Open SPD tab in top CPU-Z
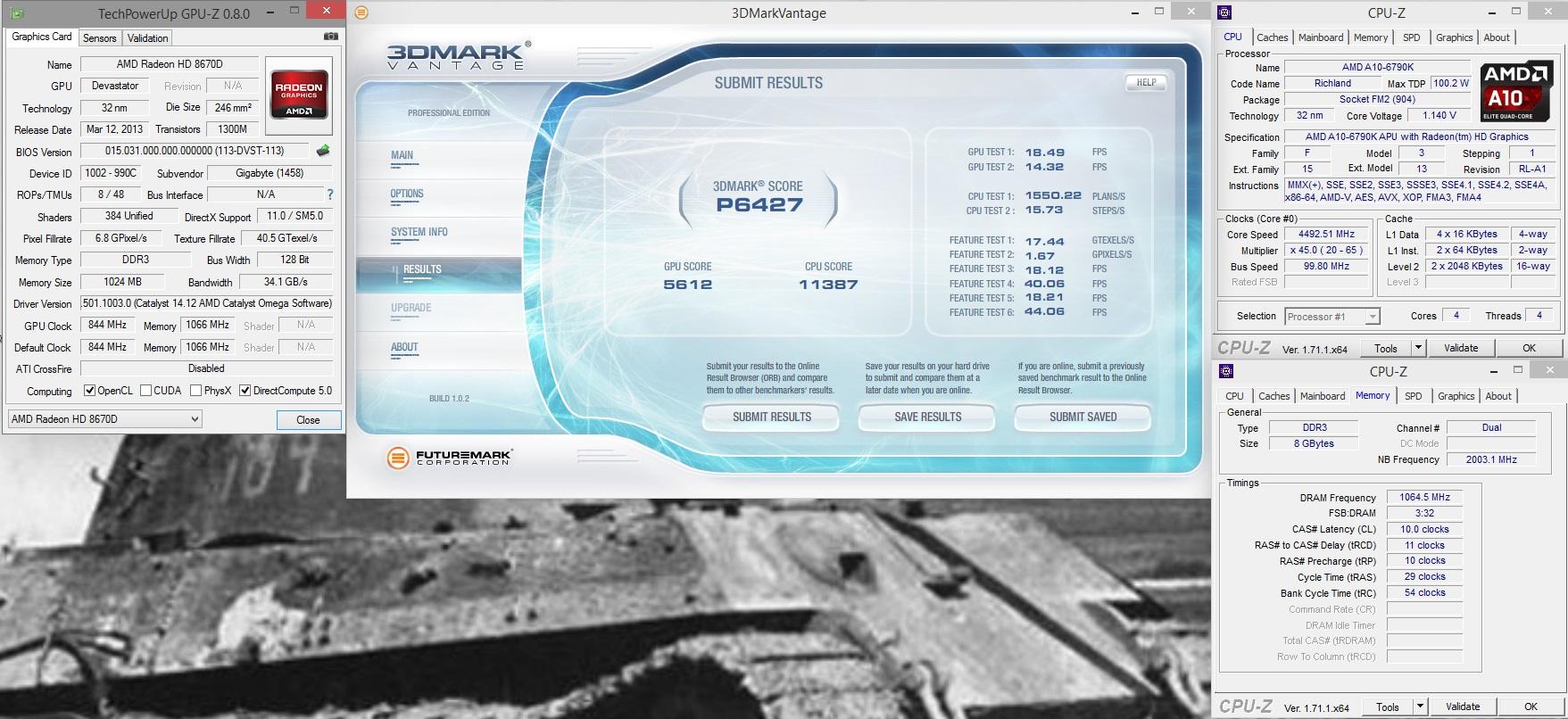This screenshot has width=1568, height=719. click(1411, 37)
